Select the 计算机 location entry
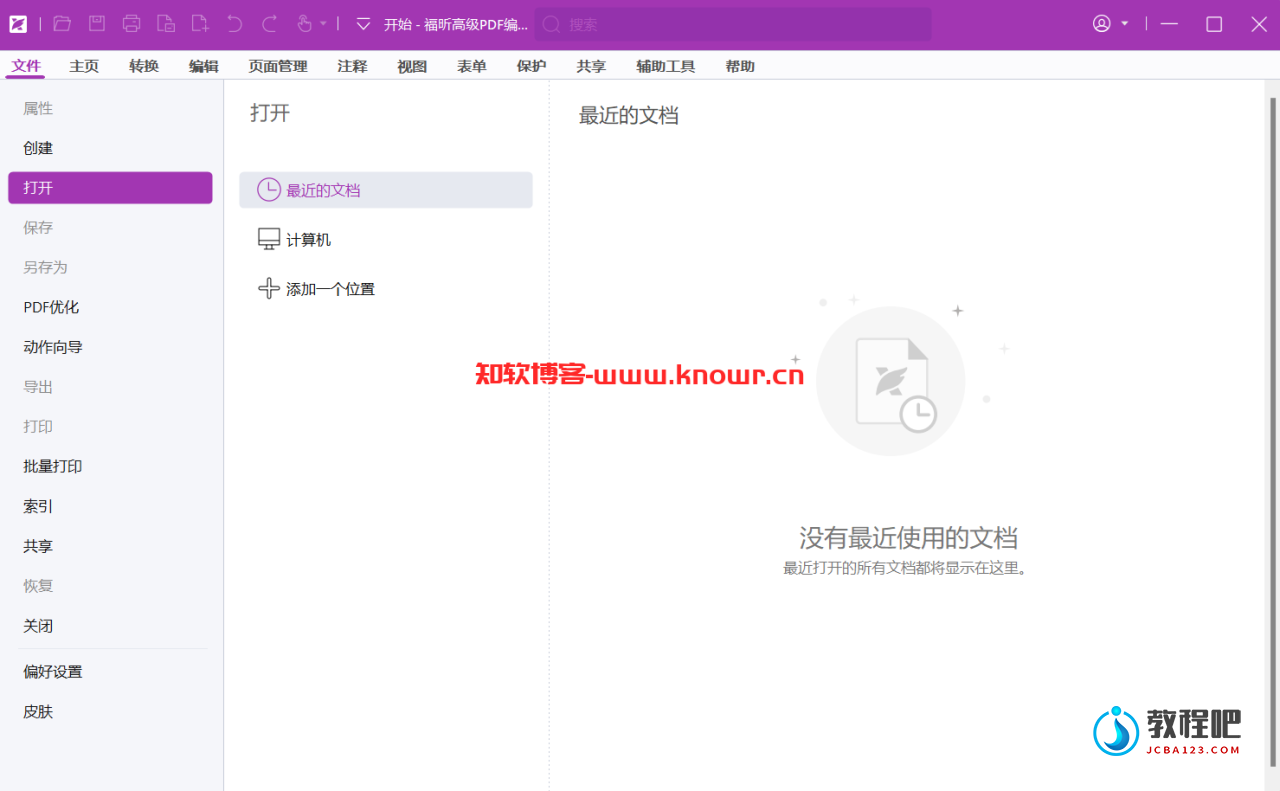This screenshot has height=791, width=1280. point(386,240)
